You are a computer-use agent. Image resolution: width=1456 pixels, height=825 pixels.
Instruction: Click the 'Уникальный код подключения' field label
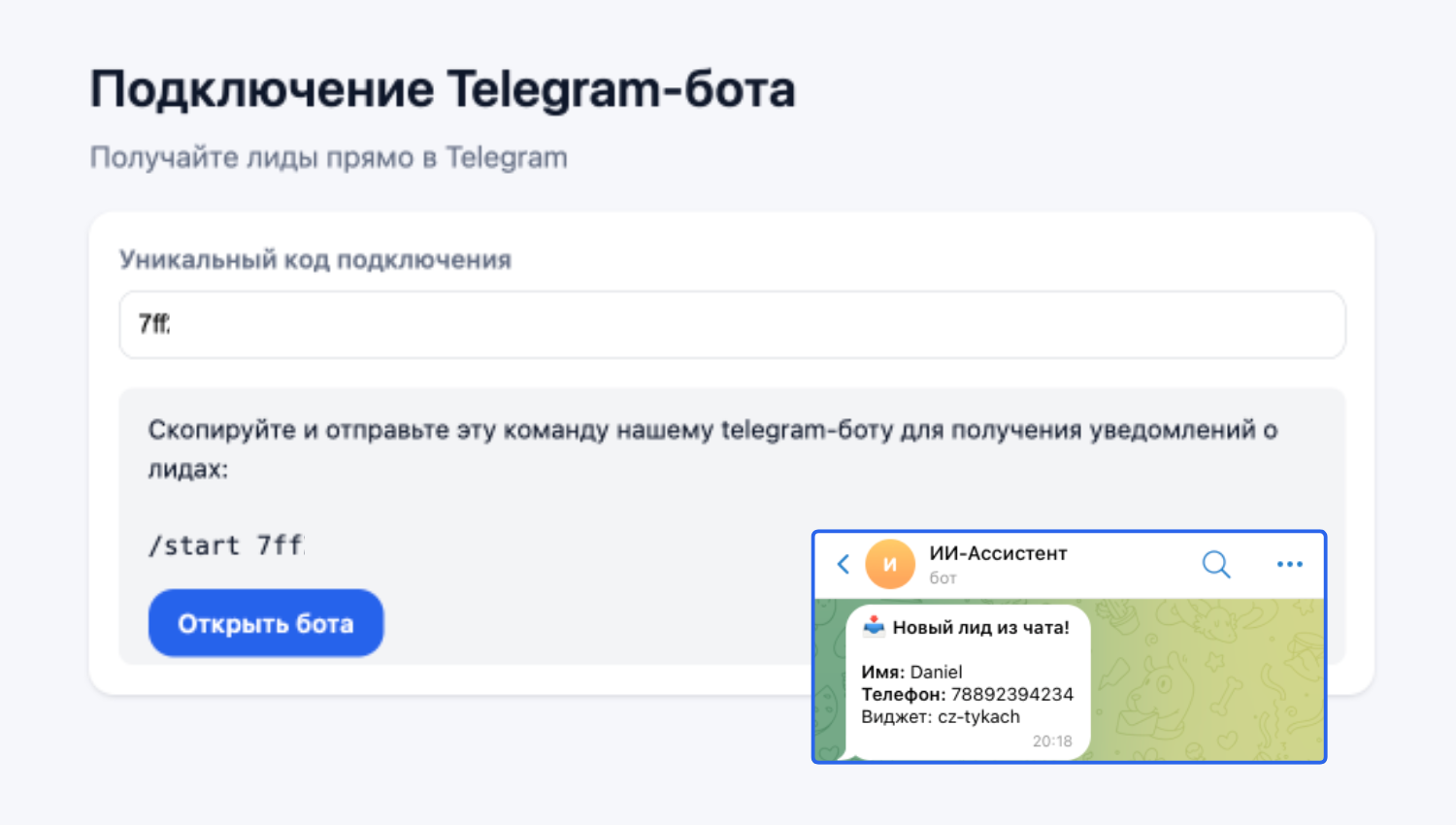pos(315,260)
